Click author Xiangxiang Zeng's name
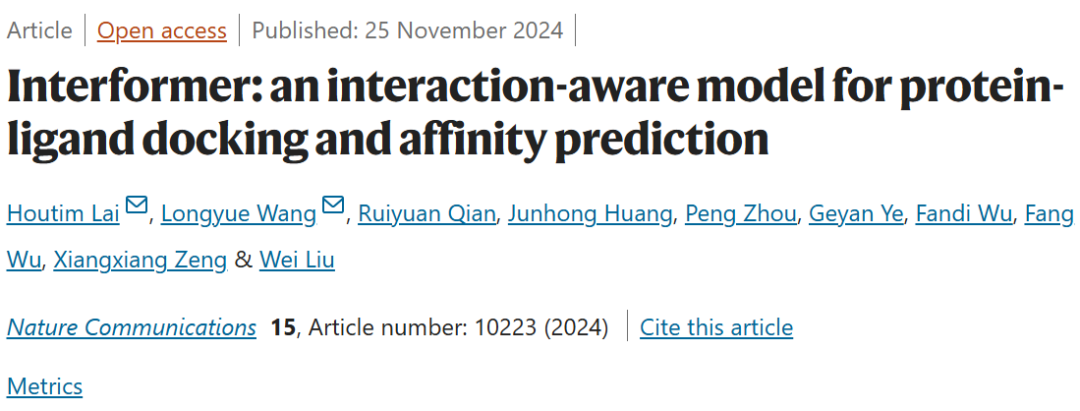 [x=139, y=261]
